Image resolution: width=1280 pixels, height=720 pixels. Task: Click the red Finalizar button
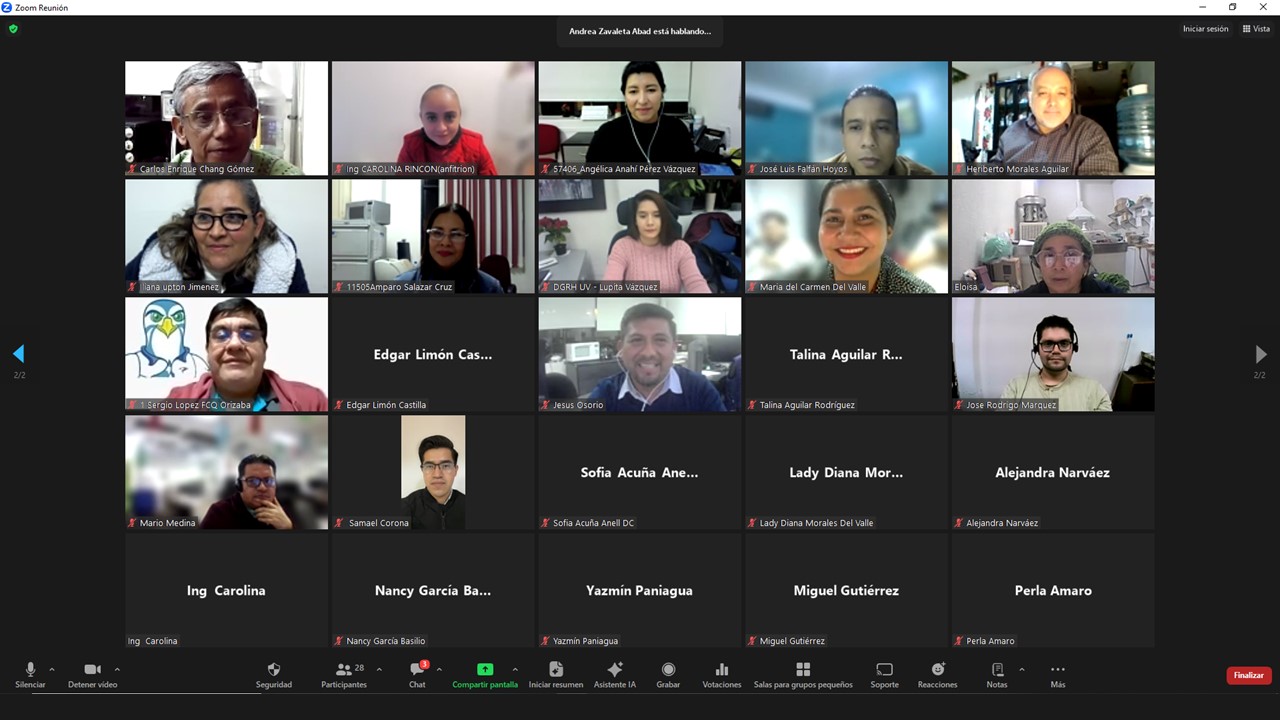tap(1248, 675)
